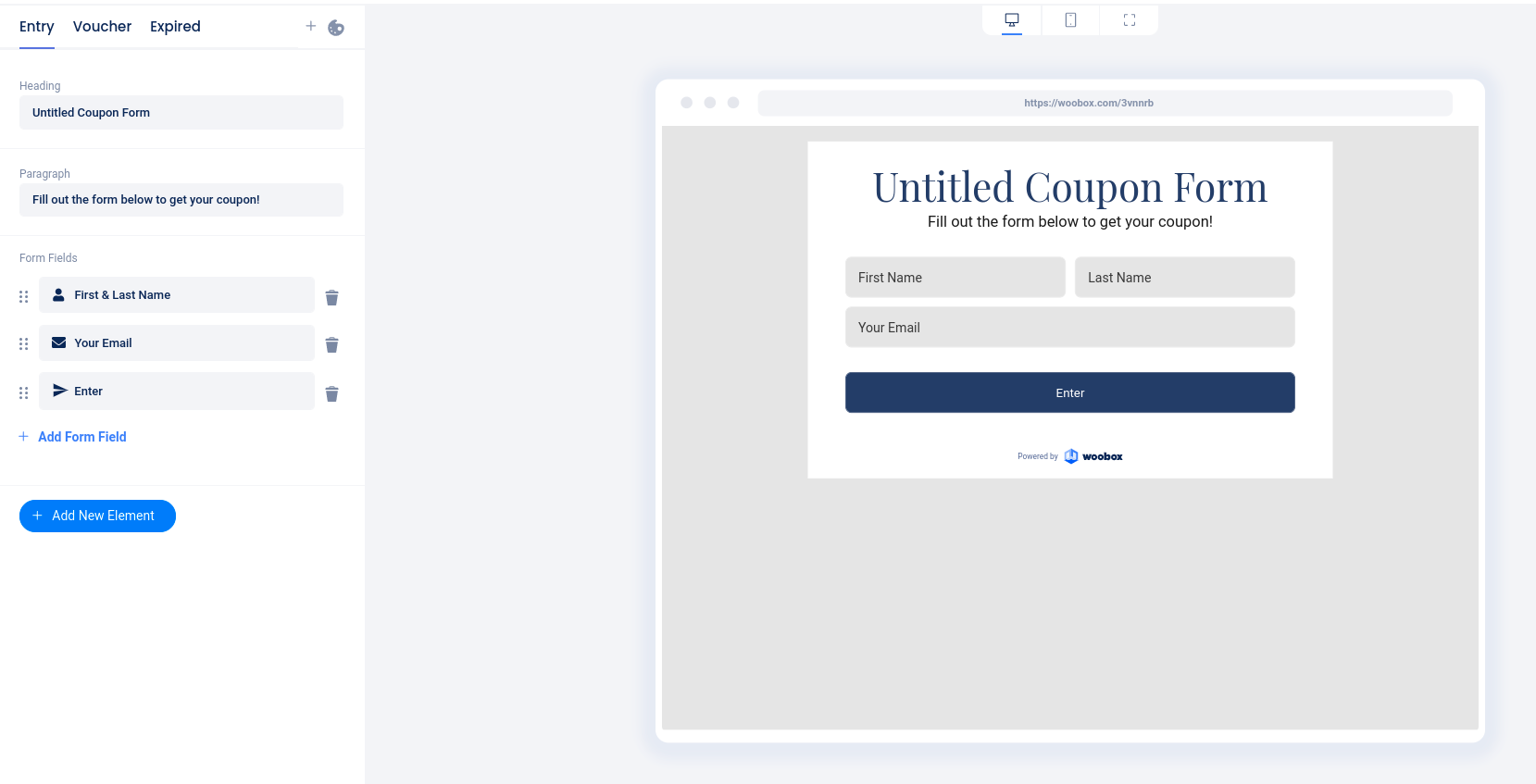Click the Form Fields section label
Screen dimensions: 1536x784
[x=48, y=258]
